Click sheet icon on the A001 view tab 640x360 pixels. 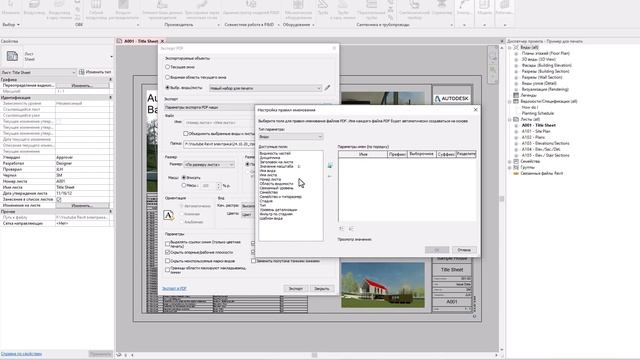[120, 41]
